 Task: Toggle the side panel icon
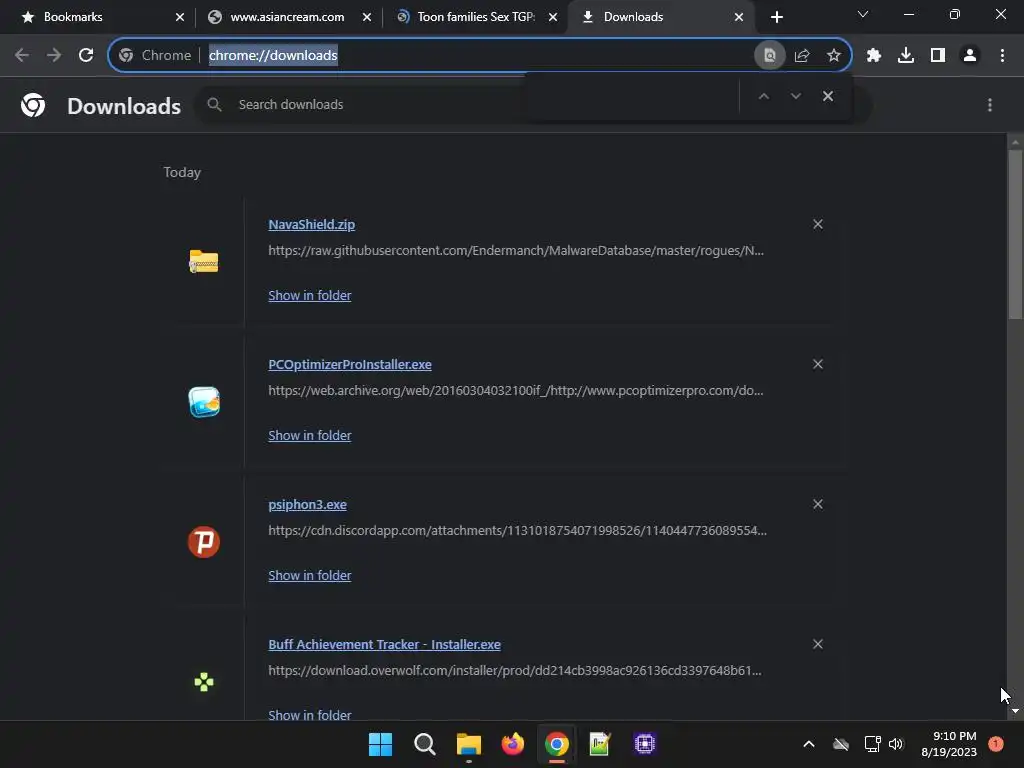click(938, 56)
